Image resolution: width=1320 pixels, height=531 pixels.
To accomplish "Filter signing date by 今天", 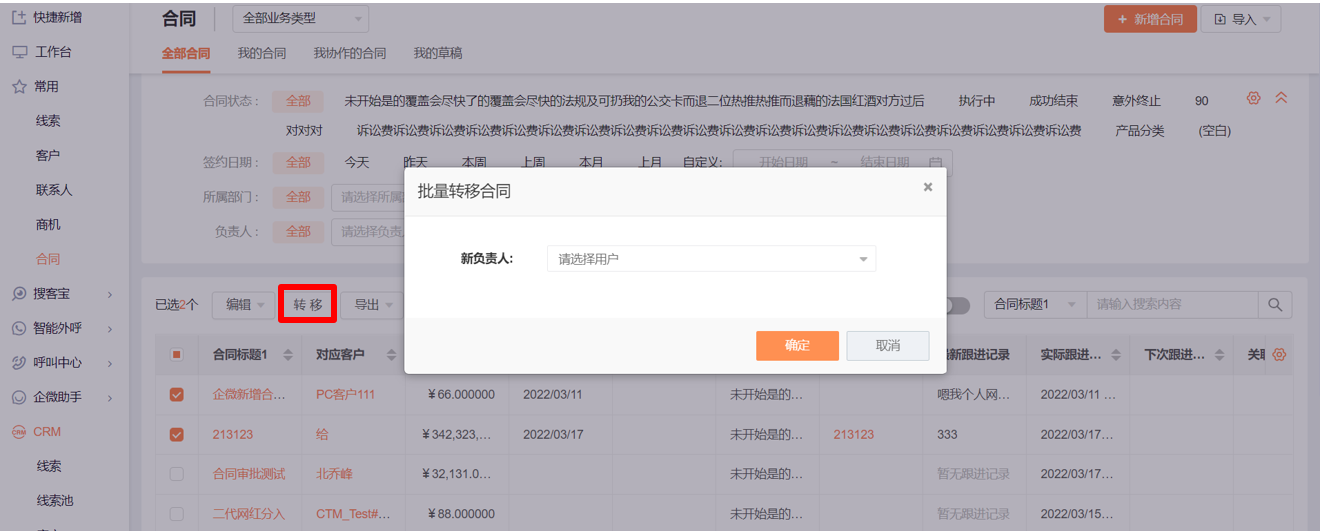I will 357,162.
